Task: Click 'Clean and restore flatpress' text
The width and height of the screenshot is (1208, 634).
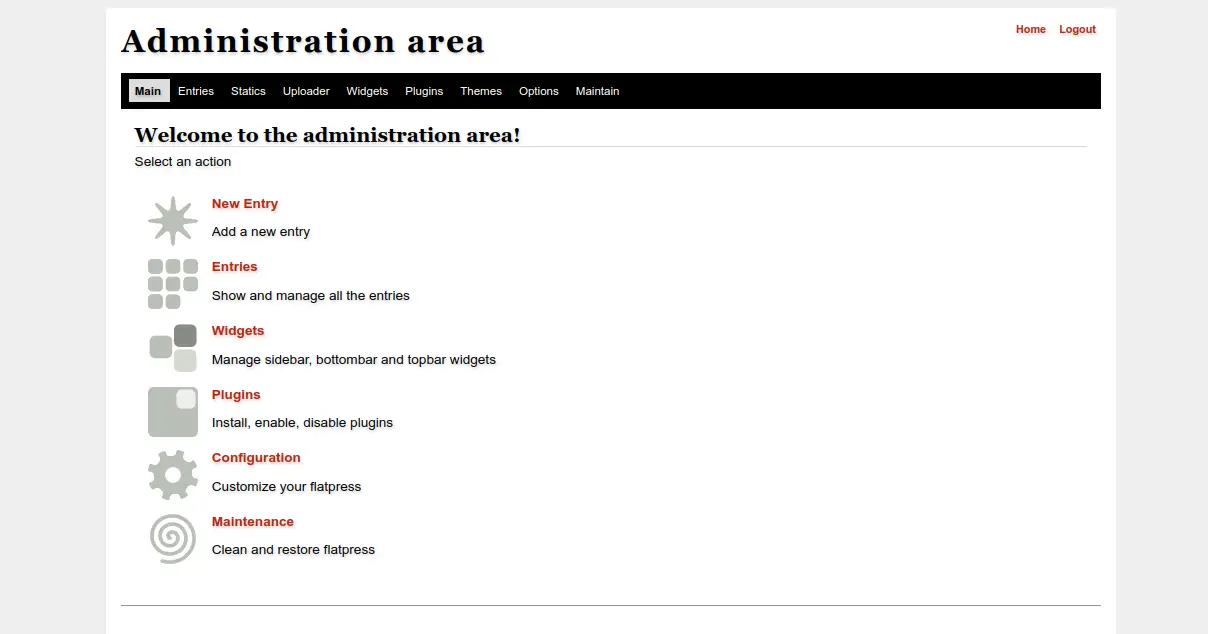Action: pos(294,550)
